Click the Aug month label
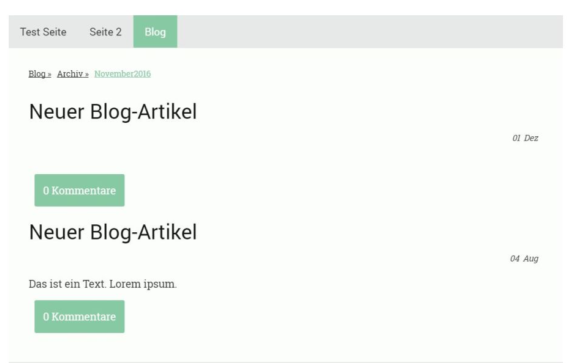This screenshot has width=580, height=363. [x=531, y=259]
